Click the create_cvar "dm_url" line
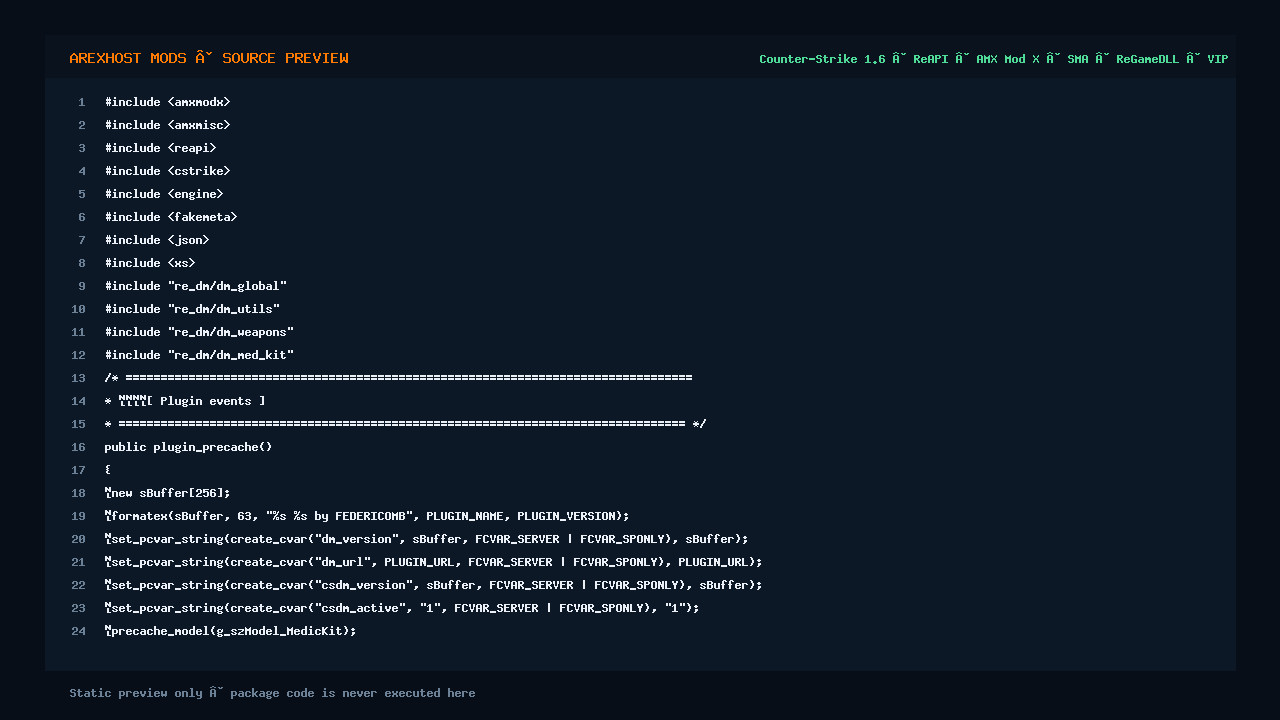 (433, 562)
